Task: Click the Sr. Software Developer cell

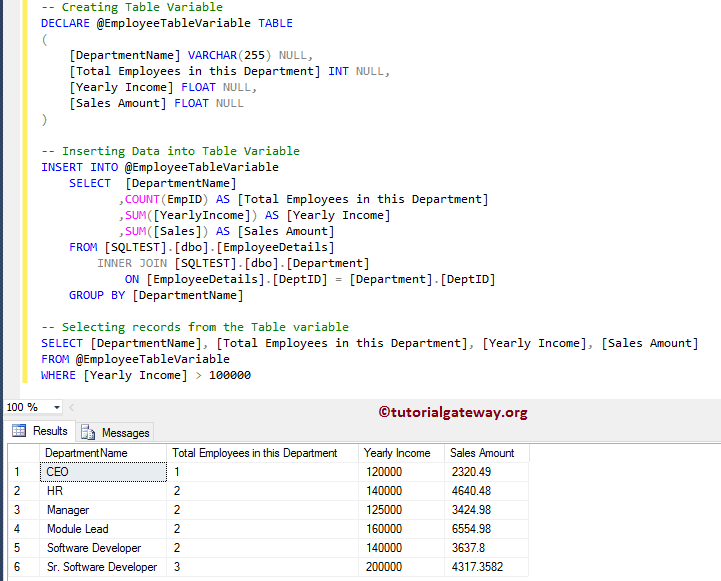Action: click(x=103, y=567)
